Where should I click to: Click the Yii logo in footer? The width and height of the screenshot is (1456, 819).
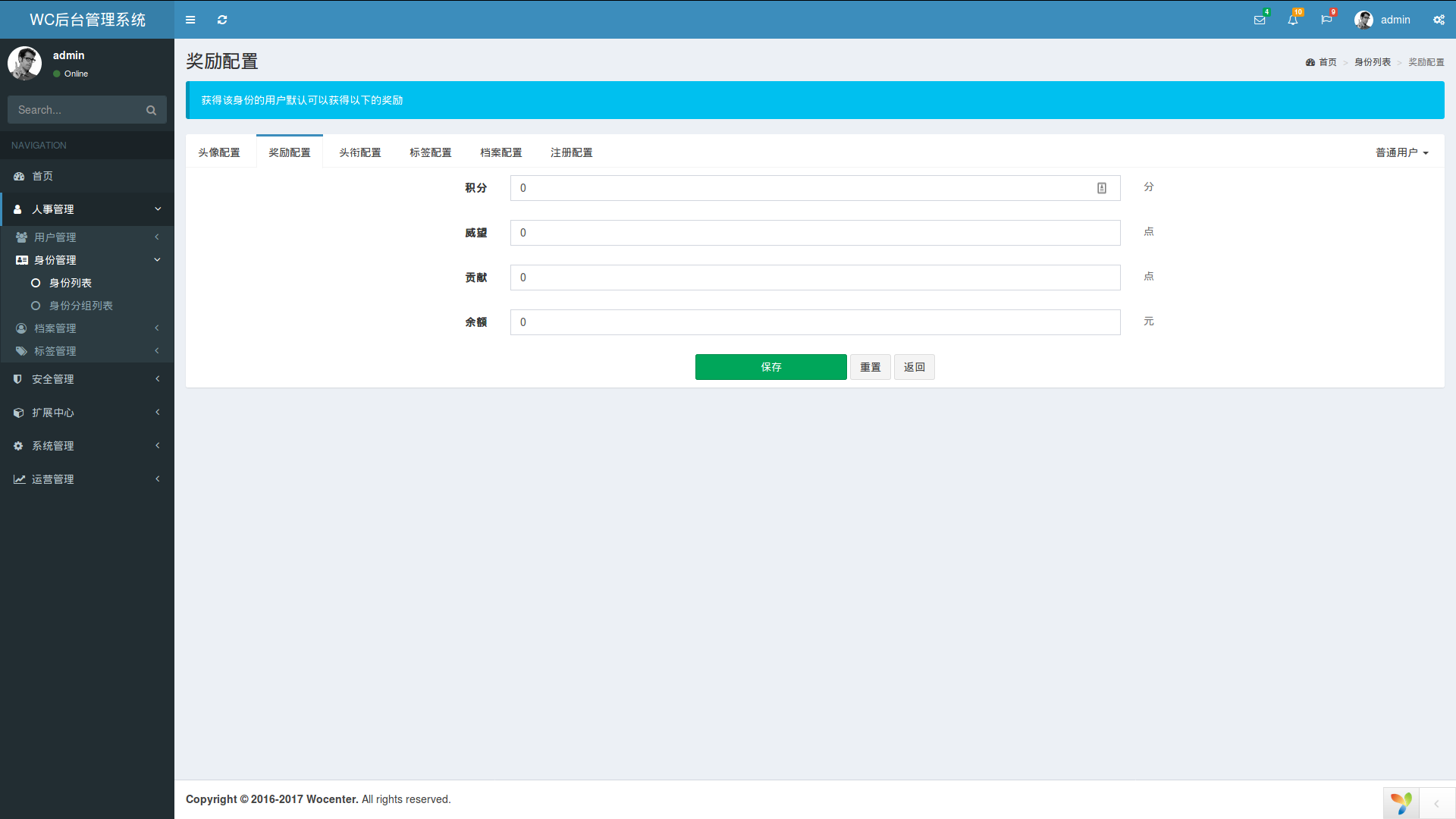tap(1401, 802)
